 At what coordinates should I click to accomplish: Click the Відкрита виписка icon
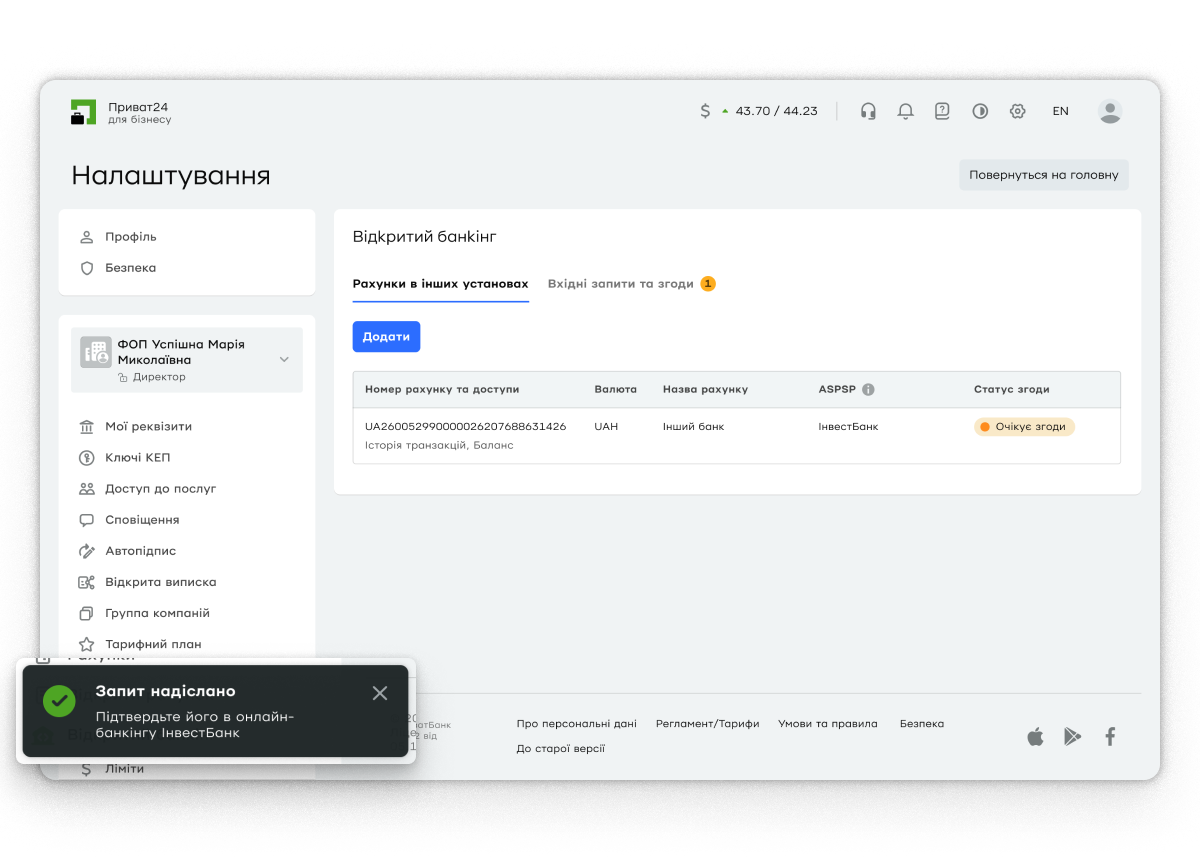point(86,582)
